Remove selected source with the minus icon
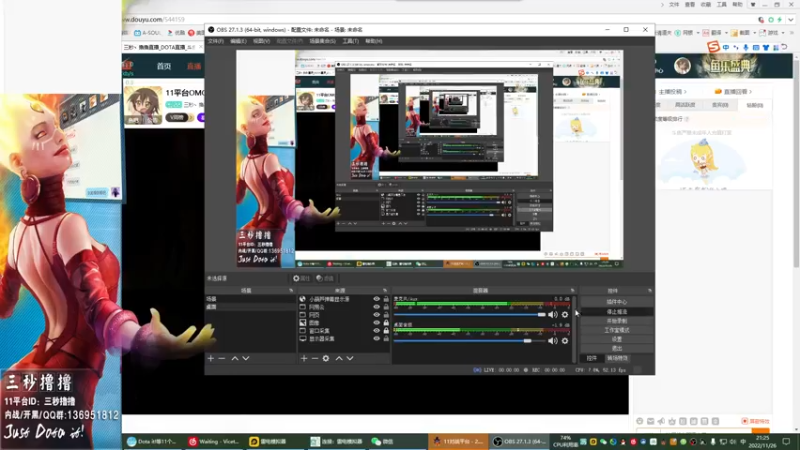Screen dimensions: 800x450 pyautogui.click(x=314, y=359)
